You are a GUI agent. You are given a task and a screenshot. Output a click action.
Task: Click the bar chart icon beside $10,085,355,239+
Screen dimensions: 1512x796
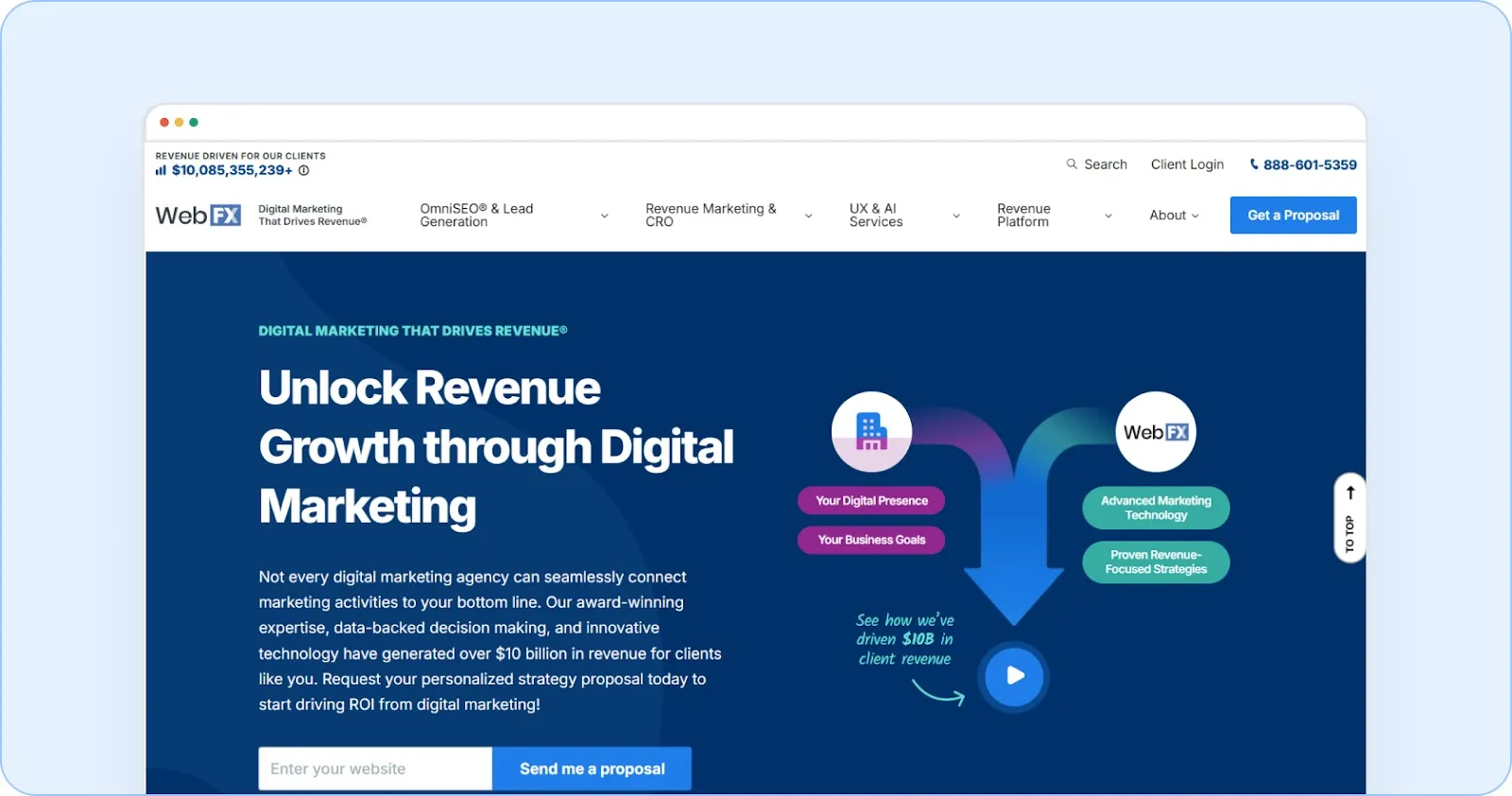coord(161,170)
